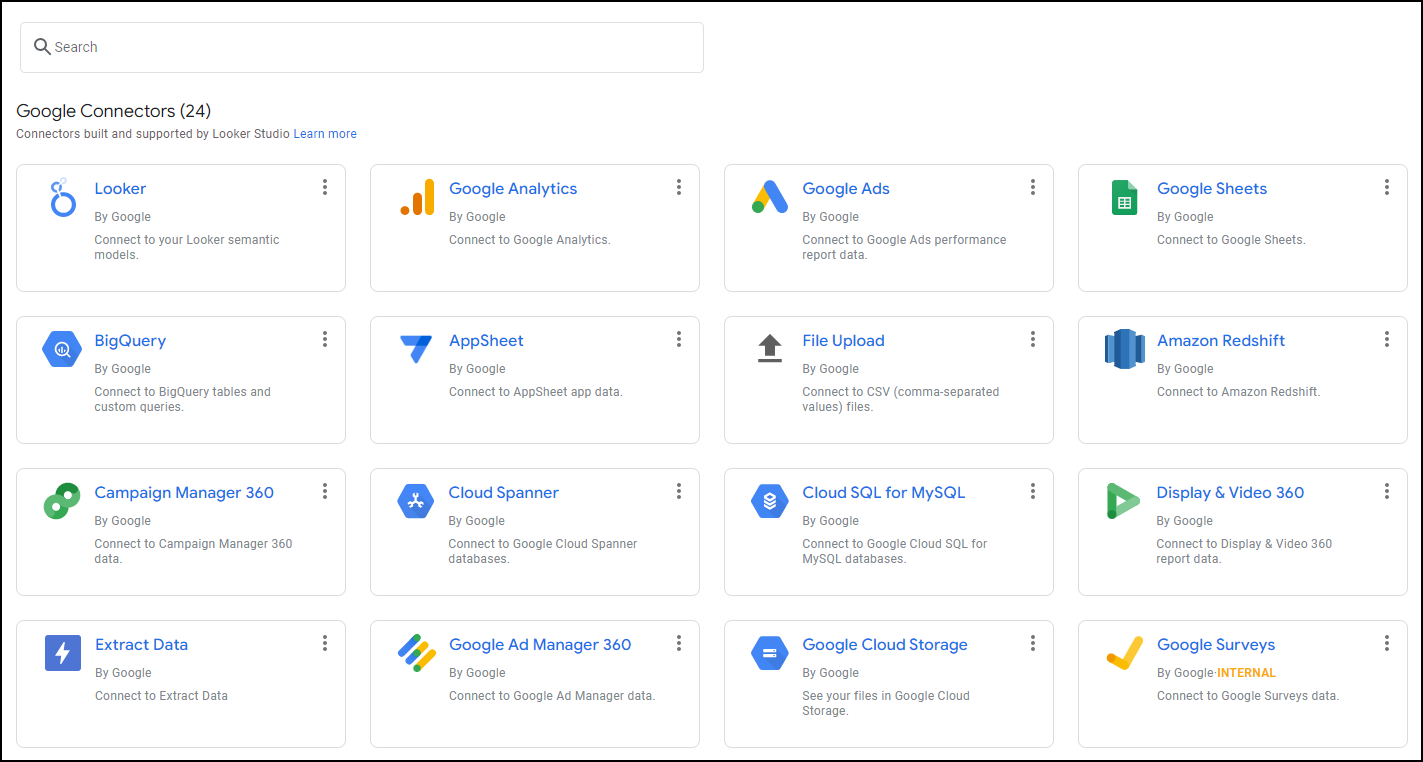Viewport: 1423px width, 762px height.
Task: Click the Google Ad Manager 360 icon
Action: [x=416, y=653]
